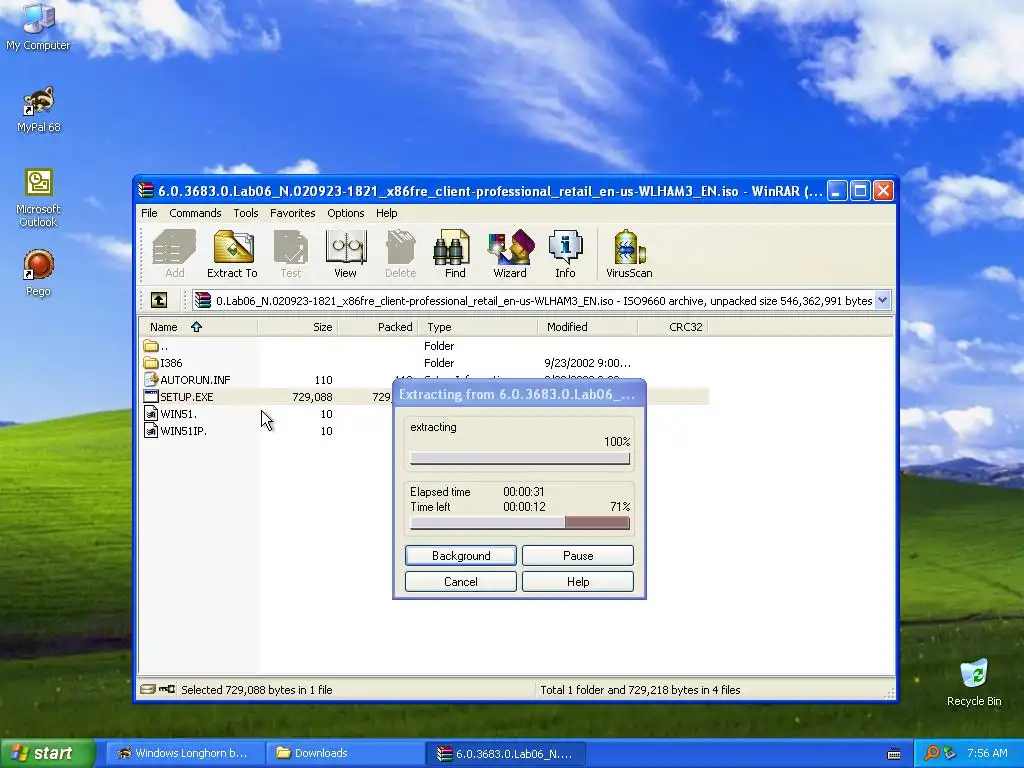The height and width of the screenshot is (768, 1024).
Task: Click the Extract To toolbar icon
Action: point(232,254)
